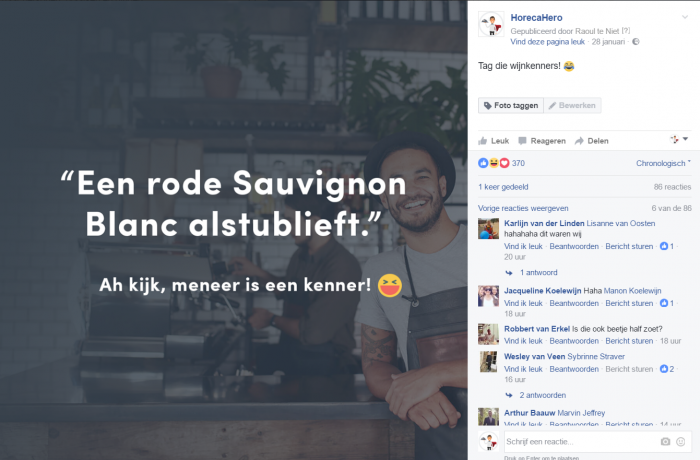
Task: Click the Foto taggen button
Action: [511, 105]
